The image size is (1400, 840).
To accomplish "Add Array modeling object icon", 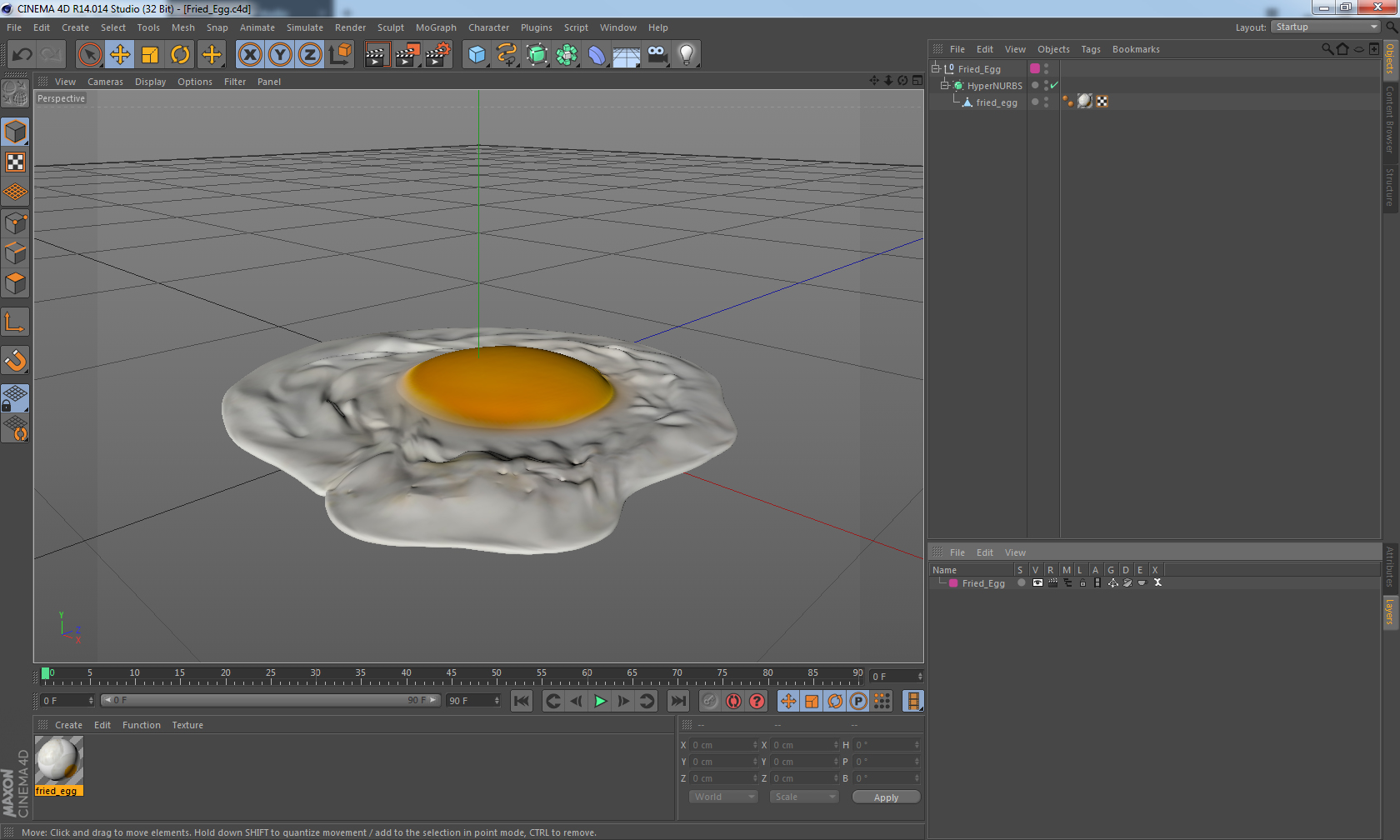I will point(567,55).
